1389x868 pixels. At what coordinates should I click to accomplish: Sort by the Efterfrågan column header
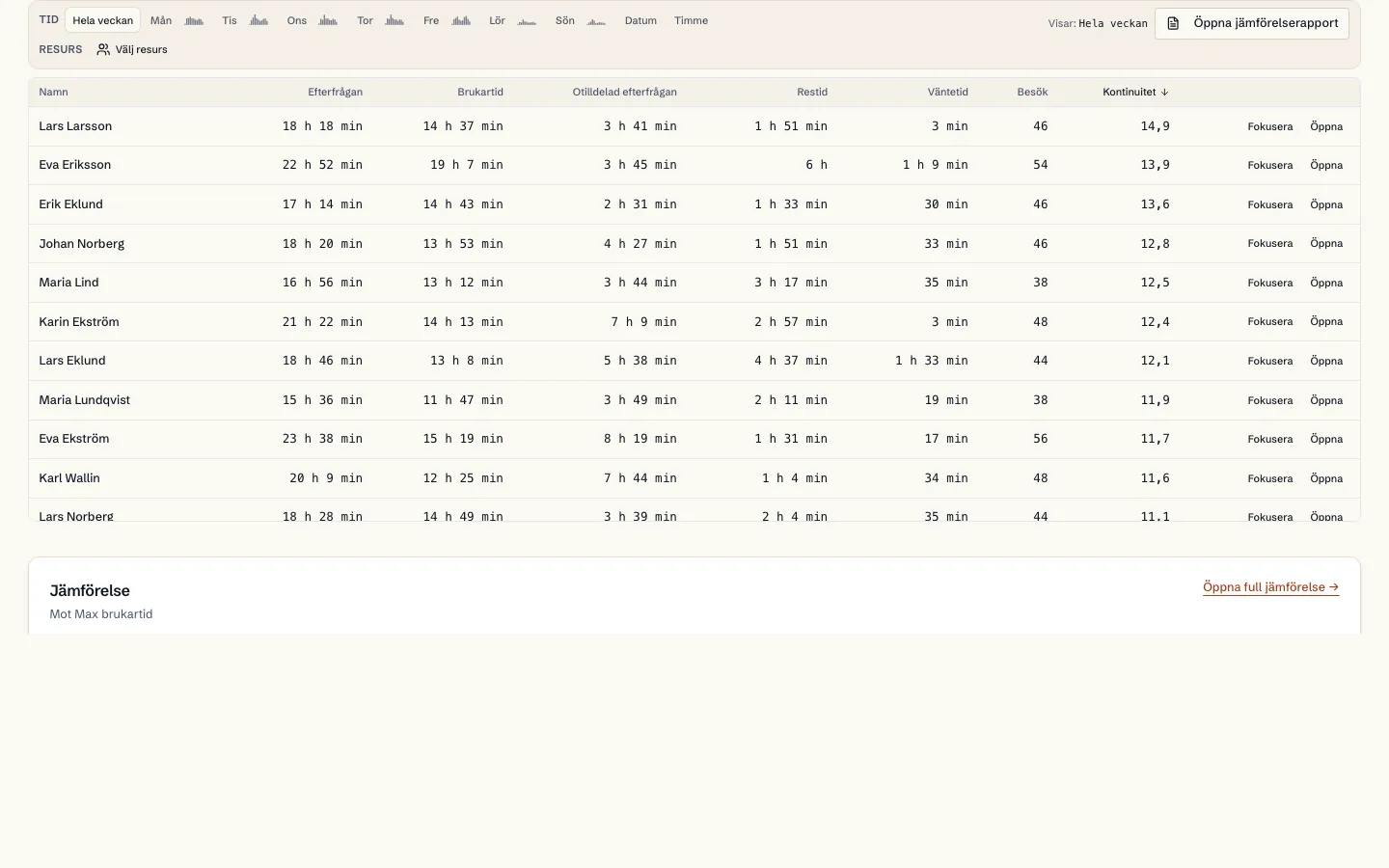click(335, 93)
